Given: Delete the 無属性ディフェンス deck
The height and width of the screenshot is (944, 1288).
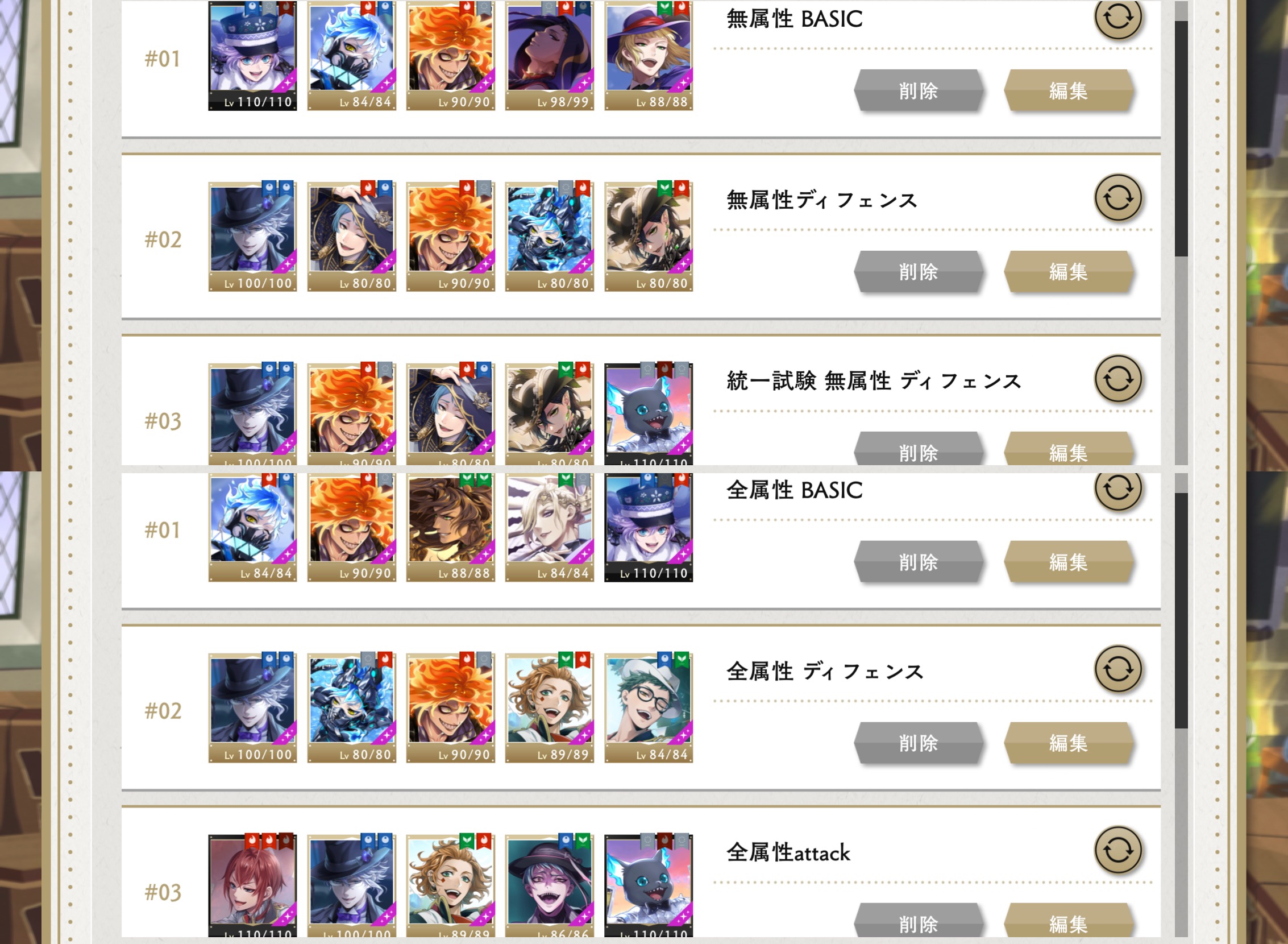Looking at the screenshot, I should click(919, 271).
